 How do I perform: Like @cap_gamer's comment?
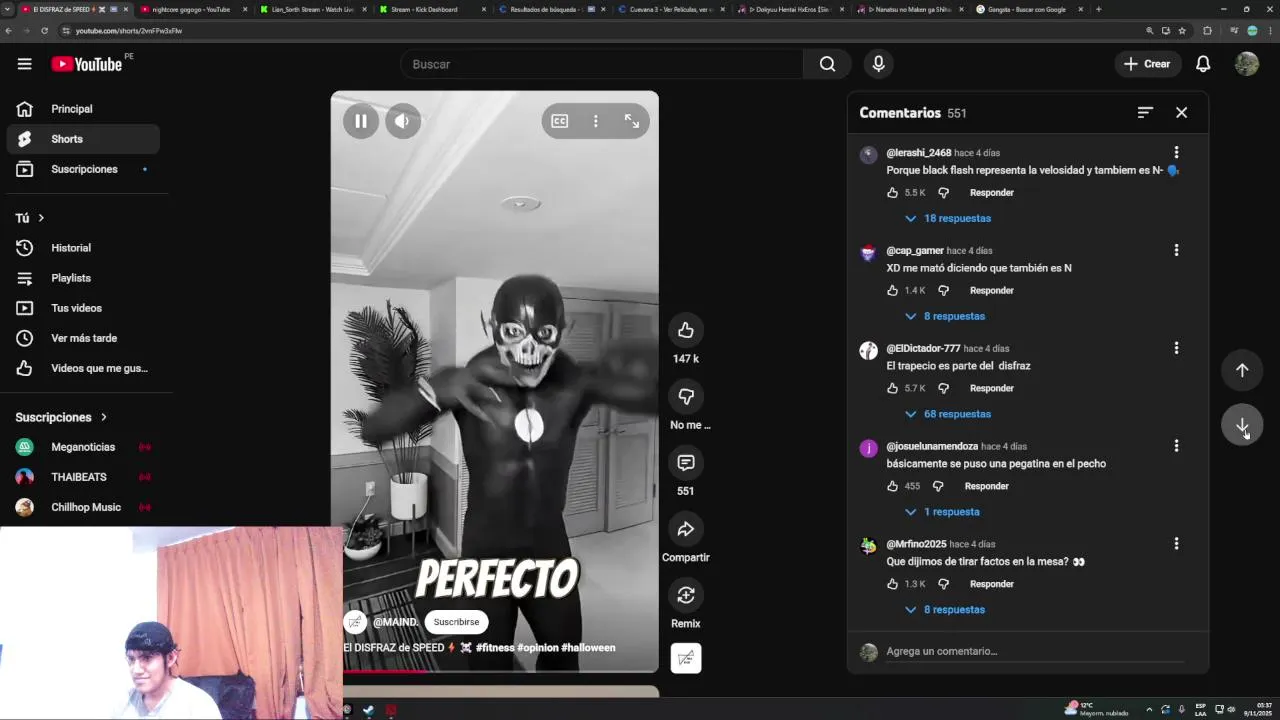click(x=893, y=290)
